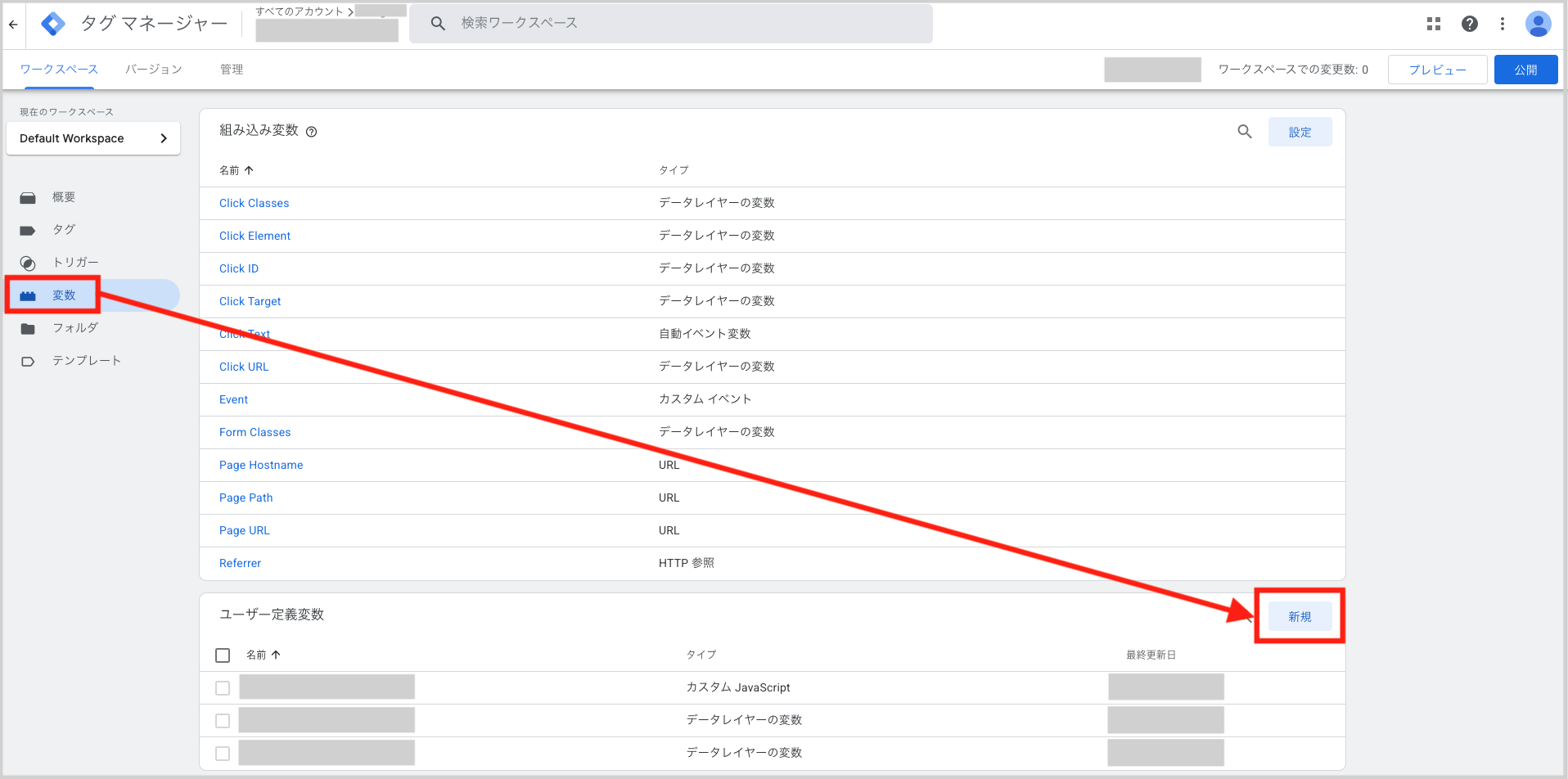Open the Event variable

click(233, 399)
